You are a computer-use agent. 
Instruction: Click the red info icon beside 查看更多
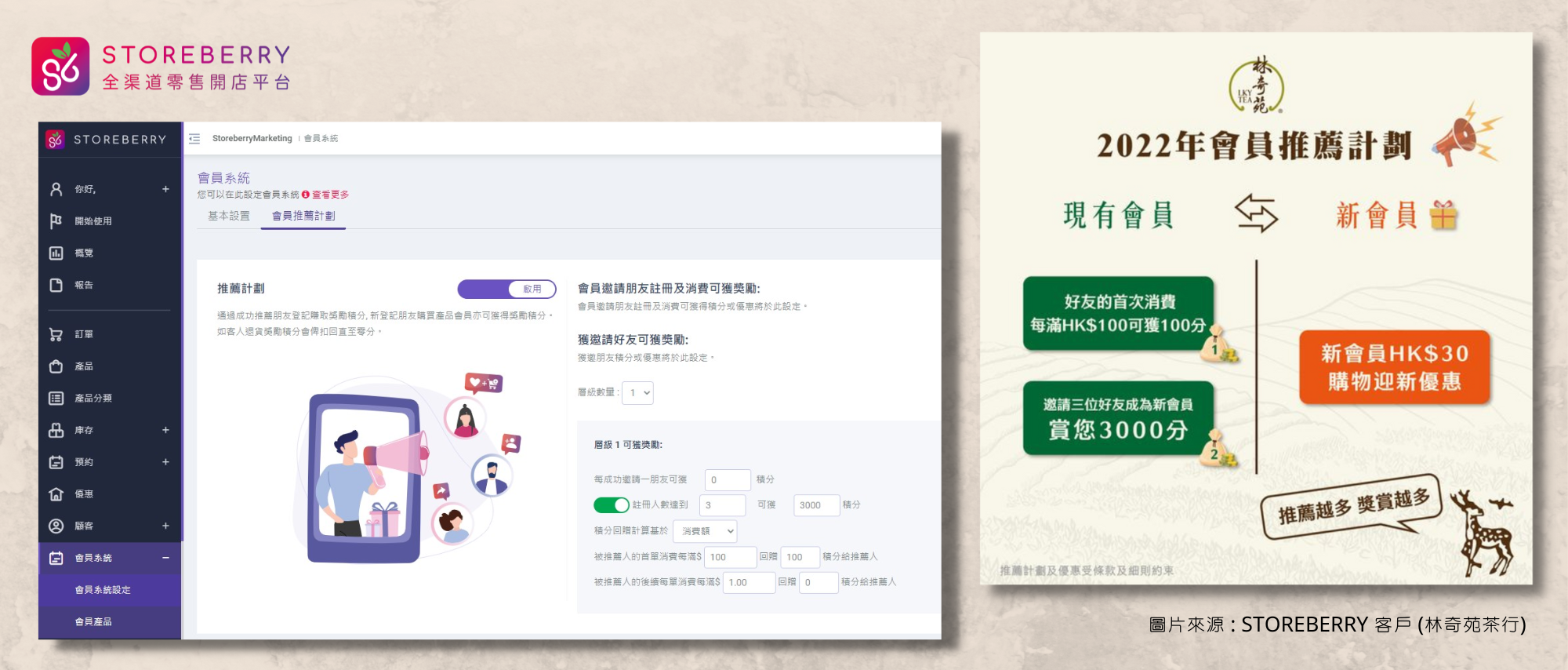pyautogui.click(x=306, y=195)
